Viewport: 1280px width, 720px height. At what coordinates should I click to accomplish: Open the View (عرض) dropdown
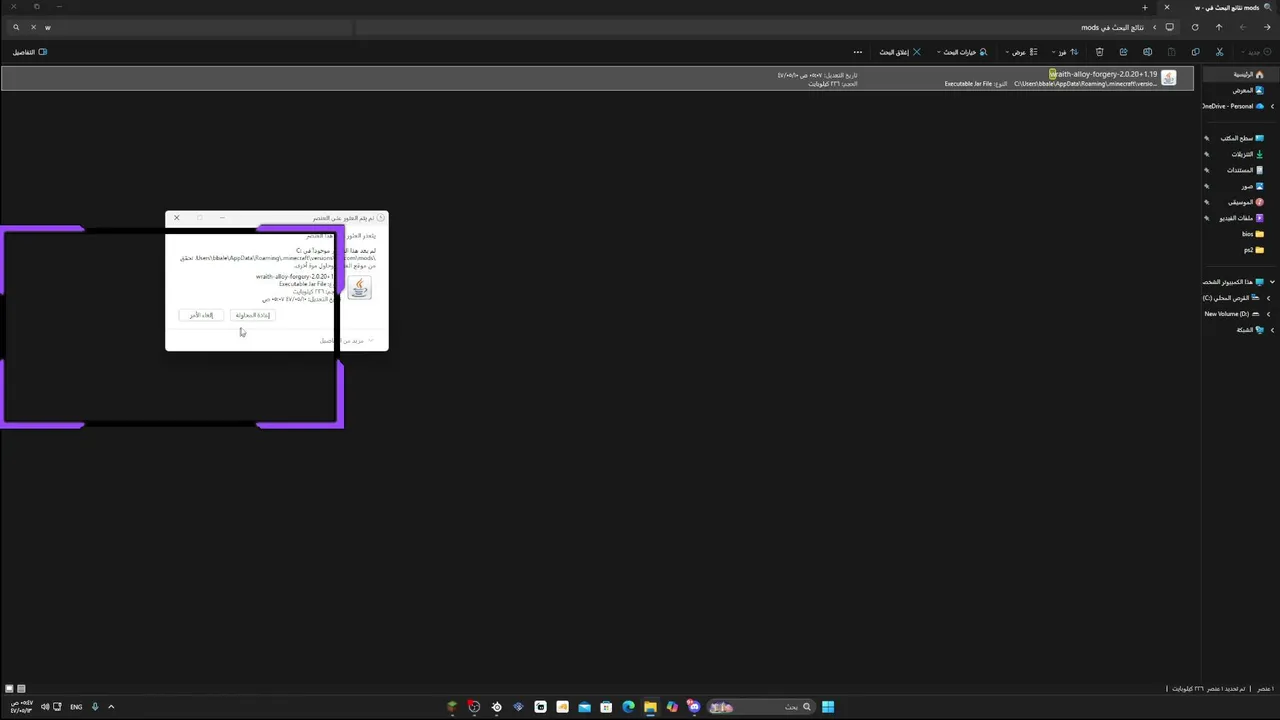click(x=1021, y=52)
